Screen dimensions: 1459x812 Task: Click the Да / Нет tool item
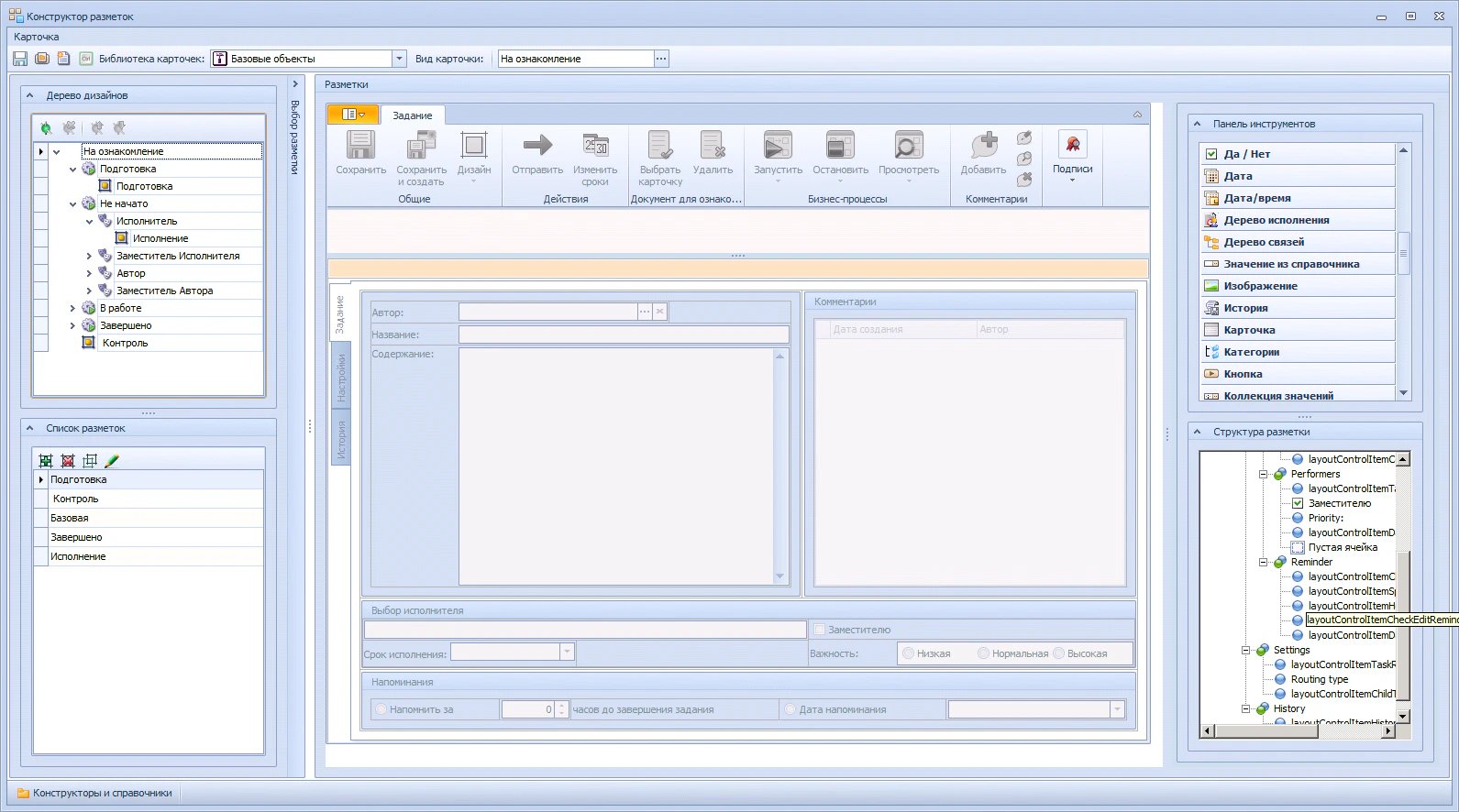(x=1298, y=154)
